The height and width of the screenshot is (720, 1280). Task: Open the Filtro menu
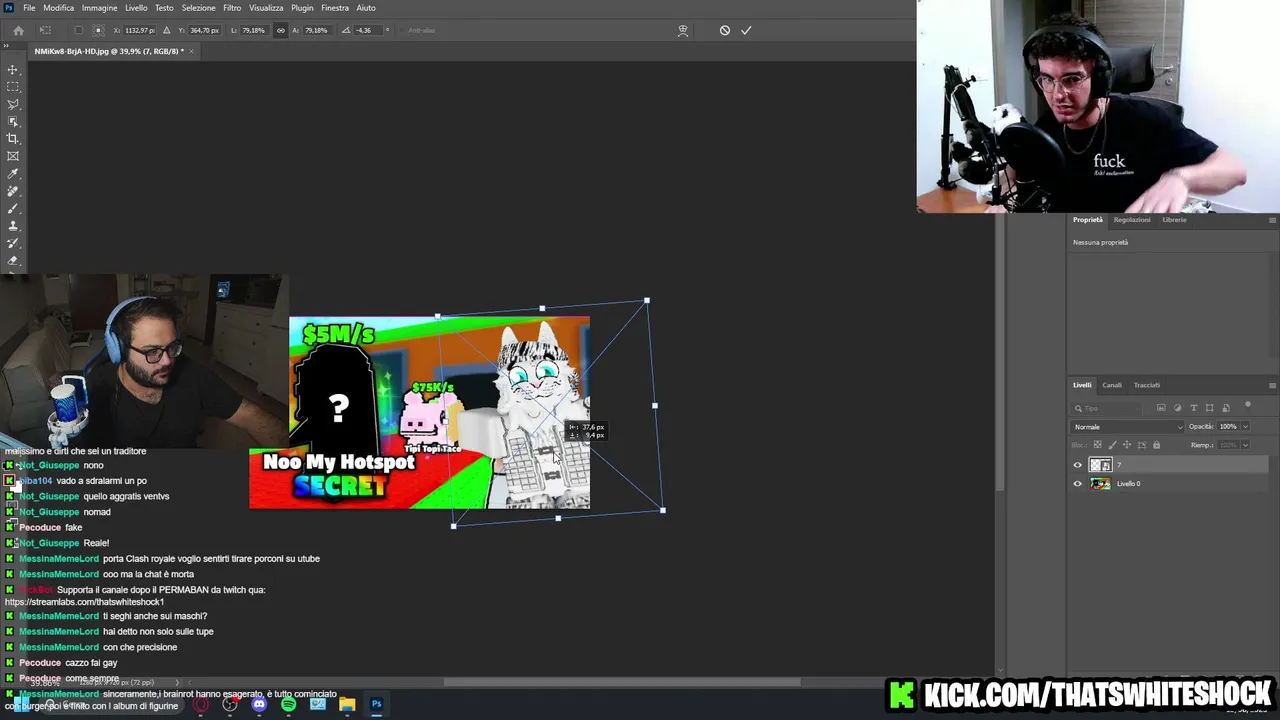232,8
